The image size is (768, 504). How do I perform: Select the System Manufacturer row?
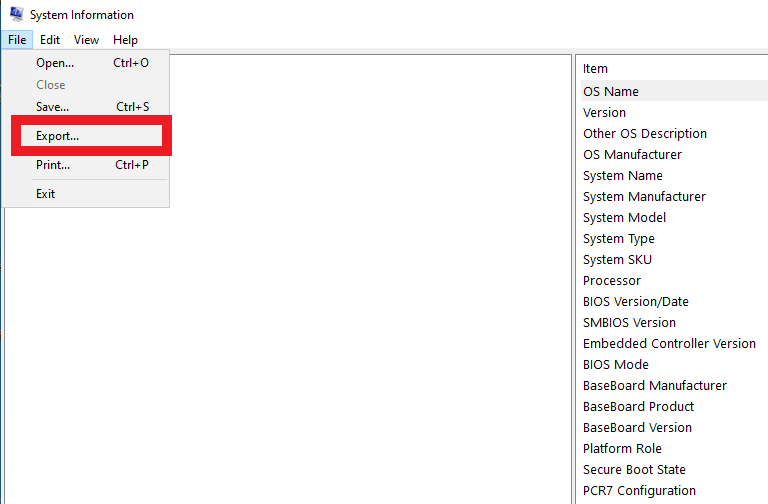[674, 197]
